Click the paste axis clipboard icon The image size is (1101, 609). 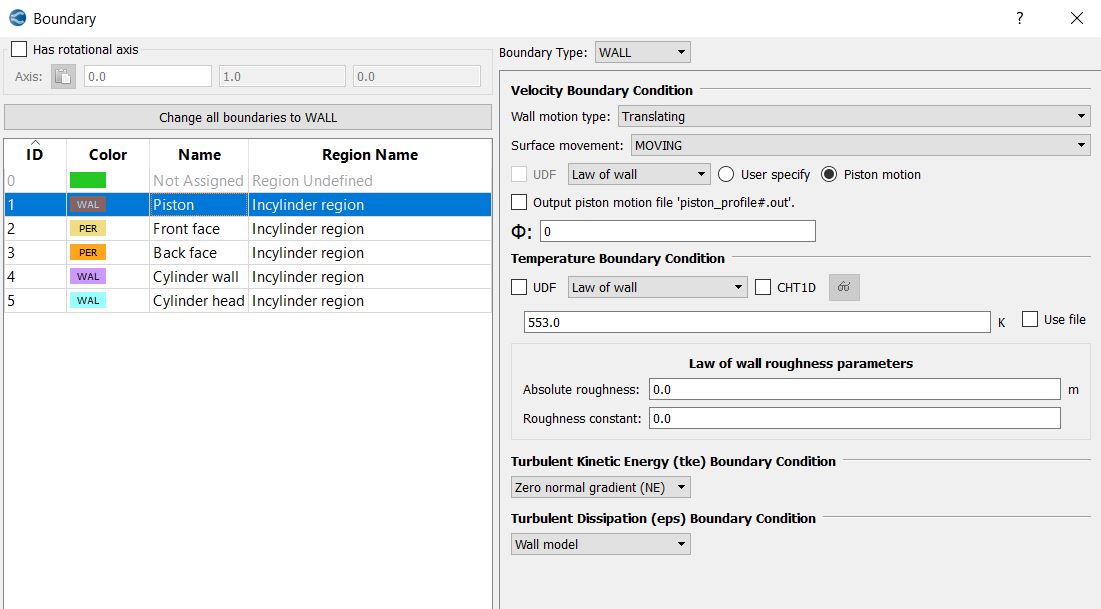[x=63, y=77]
